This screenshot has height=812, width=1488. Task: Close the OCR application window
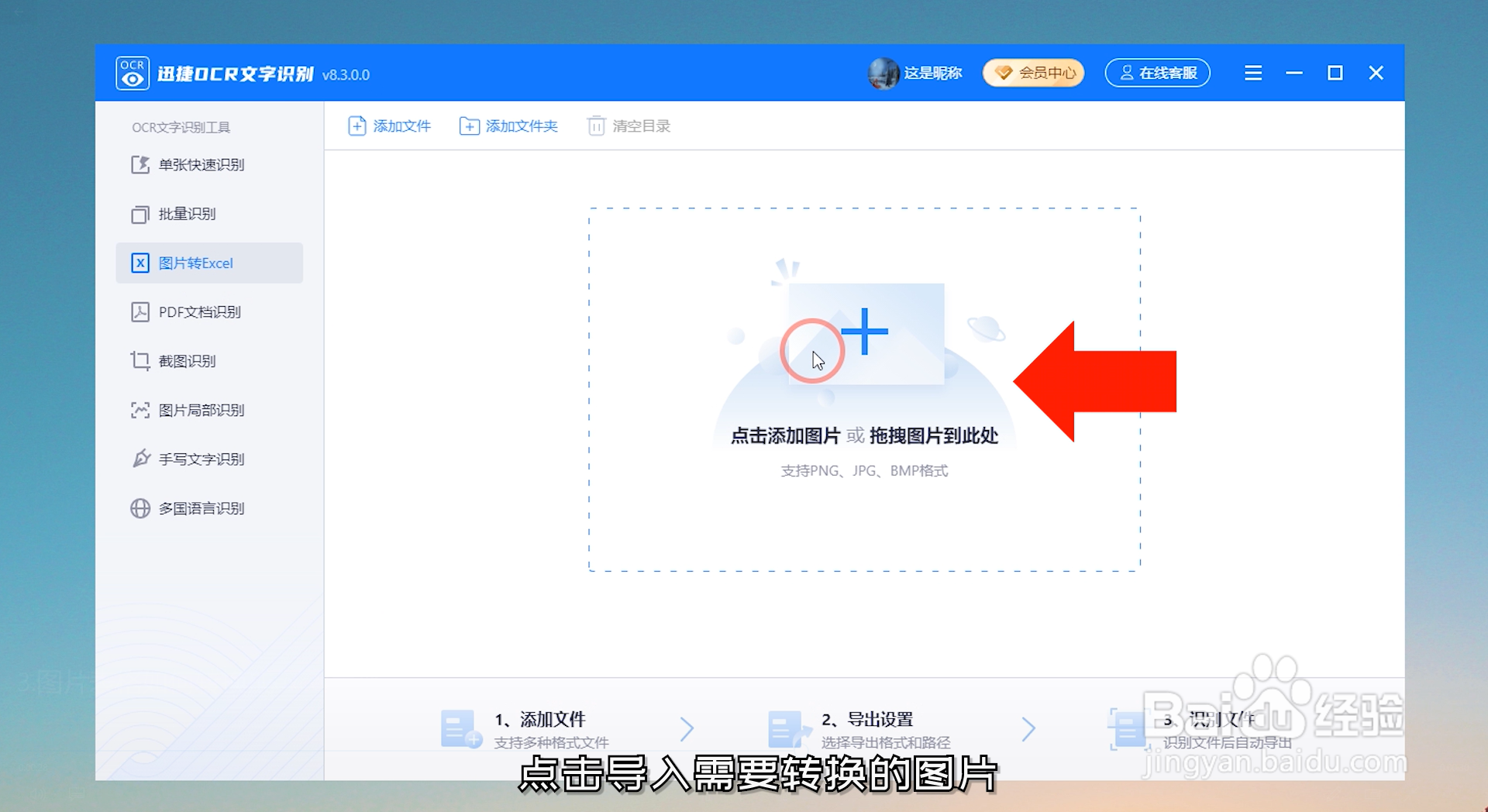click(x=1376, y=73)
